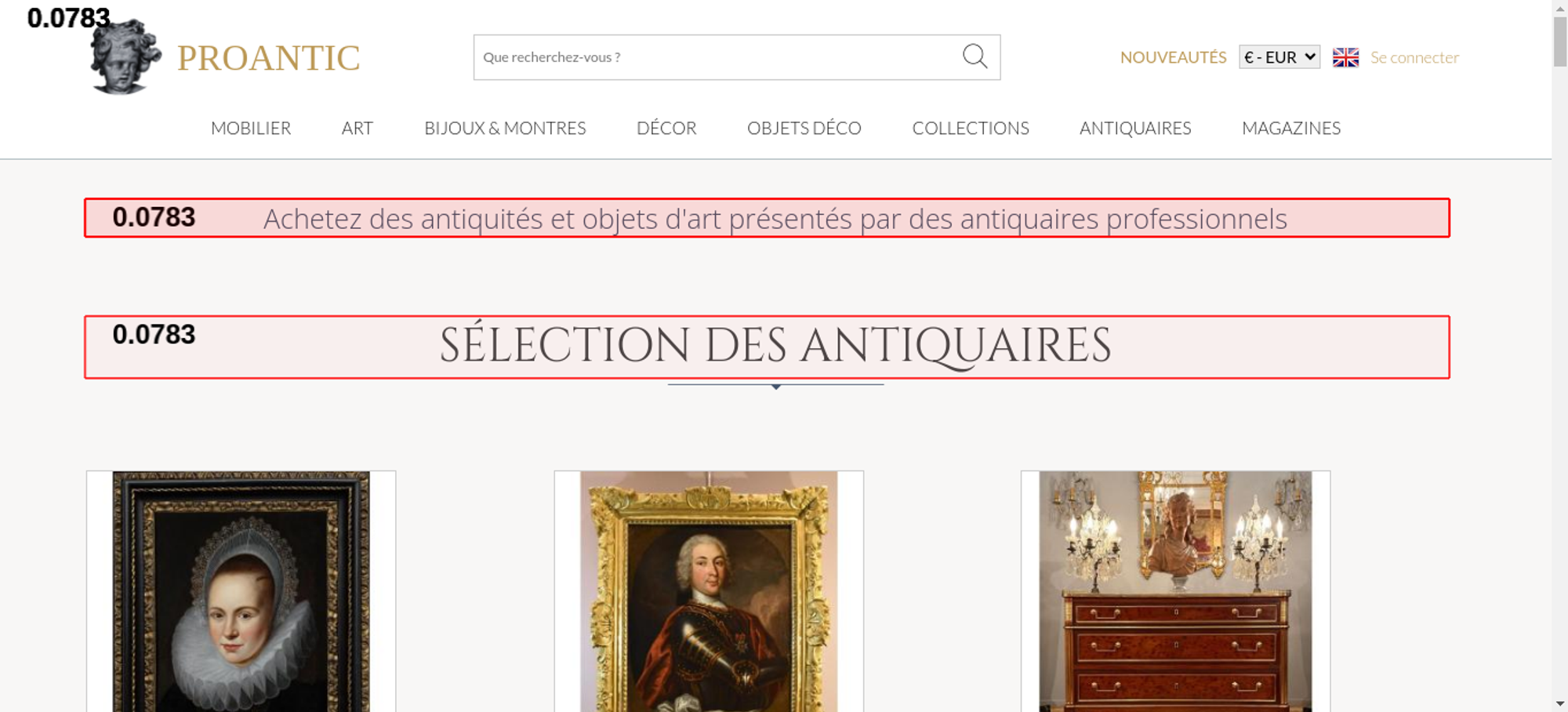This screenshot has height=712, width=1568.
Task: Switch language with the British flag icon
Action: click(1345, 57)
